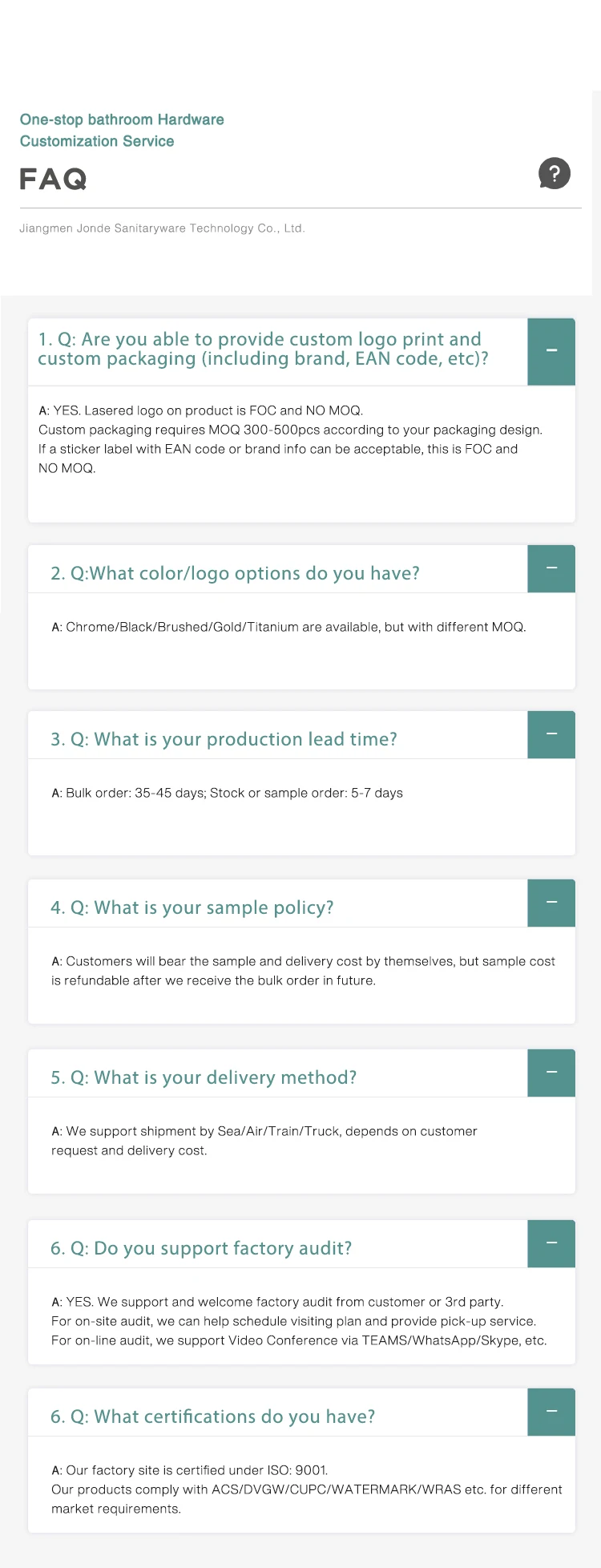
Task: Click the bulk order 35-45 days answer
Action: (227, 793)
